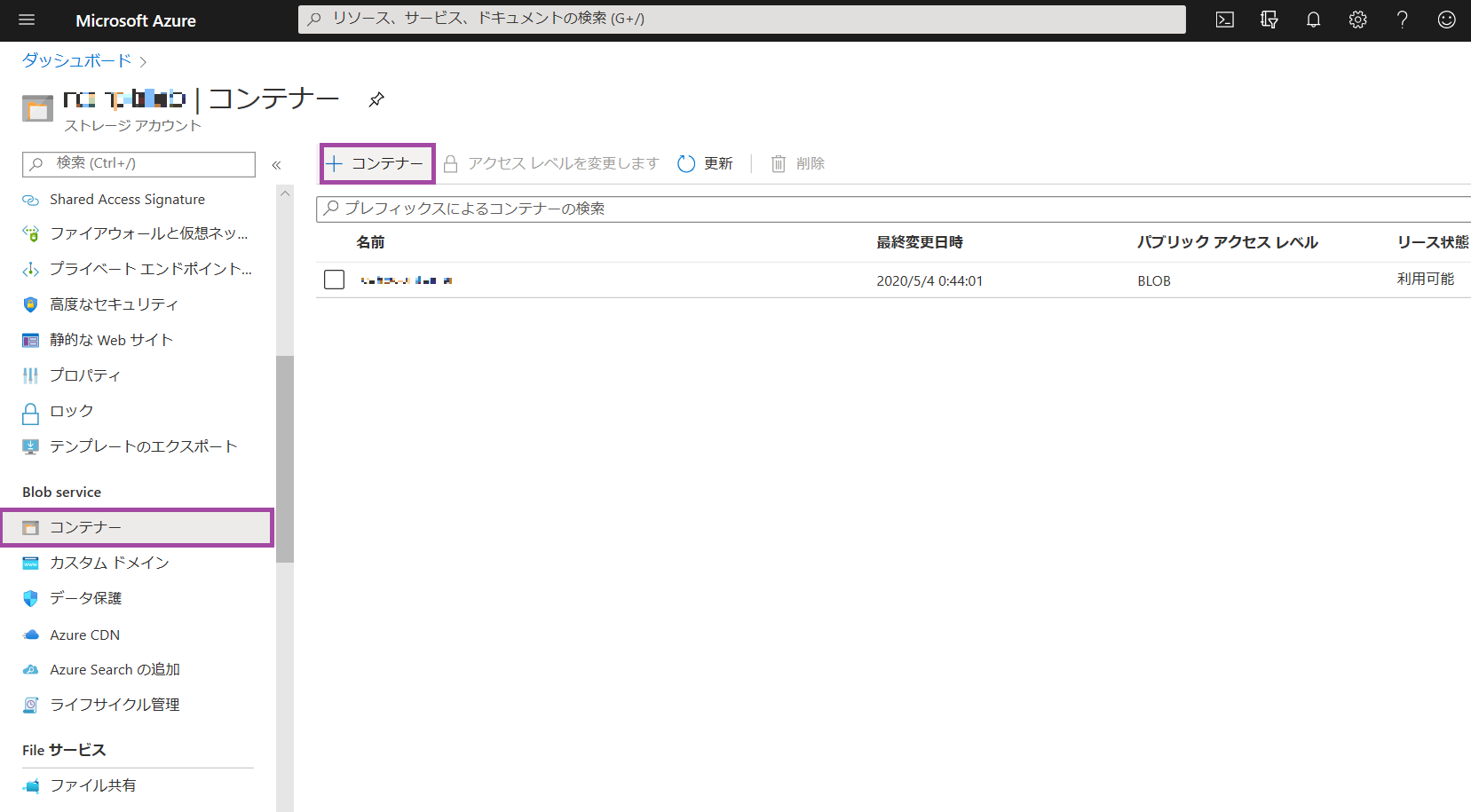Viewport: 1471px width, 812px height.
Task: Click the Azure CDN cloud icon
Action: pyautogui.click(x=30, y=635)
